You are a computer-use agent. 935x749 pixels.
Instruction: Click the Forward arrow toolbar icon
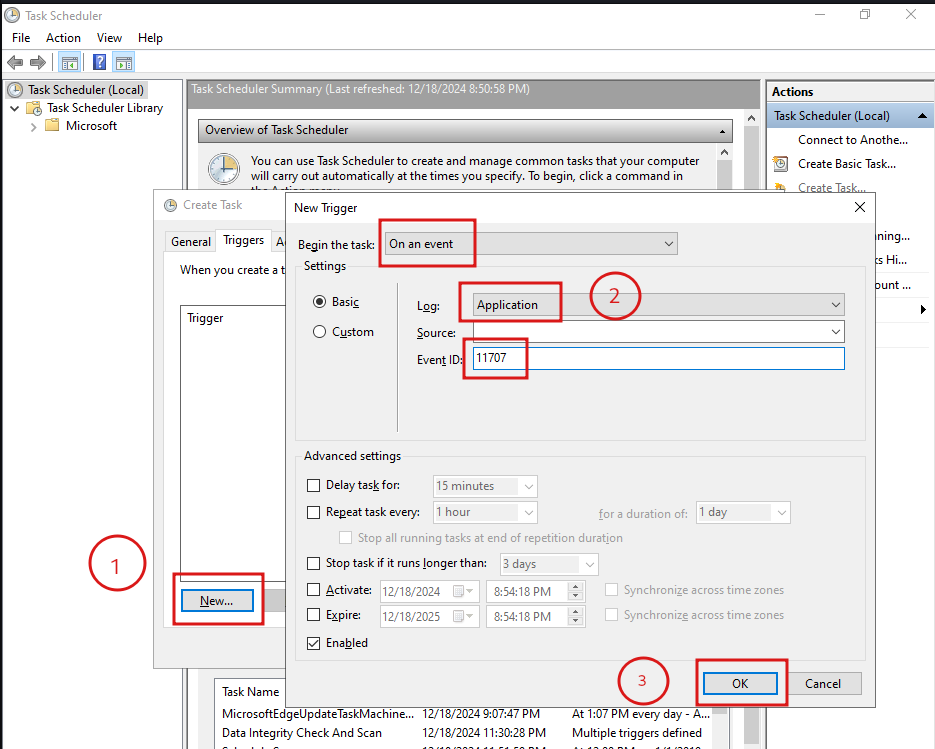(x=39, y=62)
